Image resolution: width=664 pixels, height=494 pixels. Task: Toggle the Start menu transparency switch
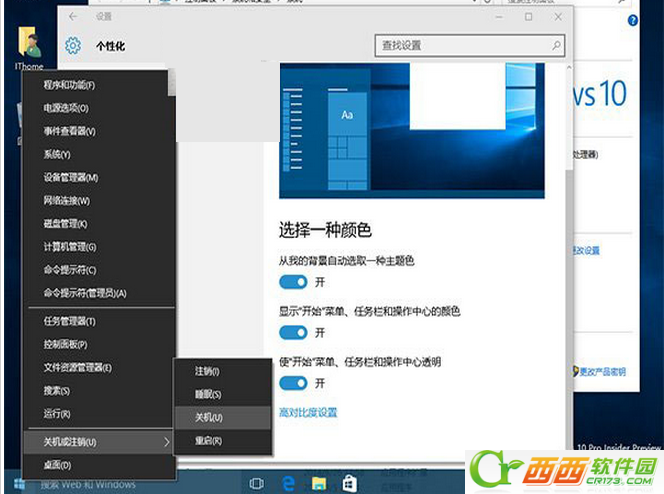pyautogui.click(x=293, y=383)
